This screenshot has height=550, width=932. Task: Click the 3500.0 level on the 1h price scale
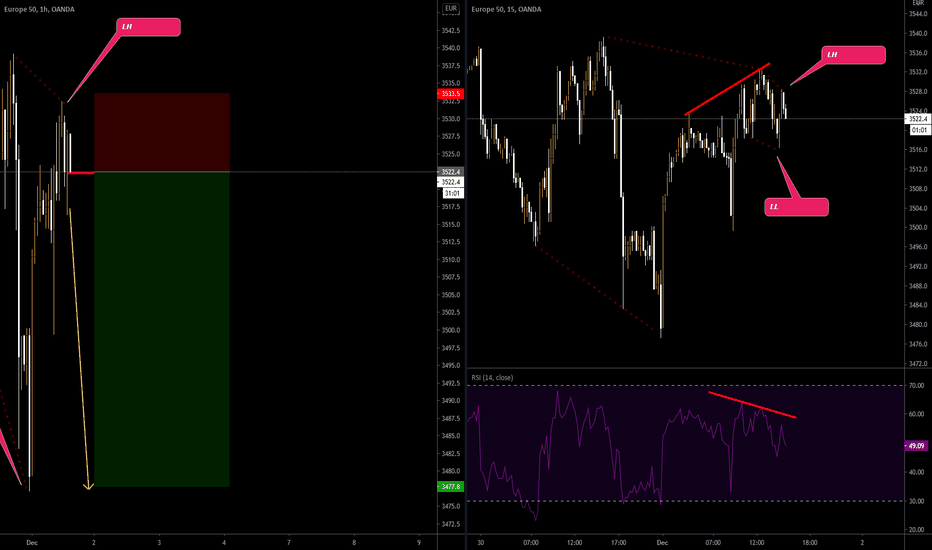pyautogui.click(x=451, y=330)
